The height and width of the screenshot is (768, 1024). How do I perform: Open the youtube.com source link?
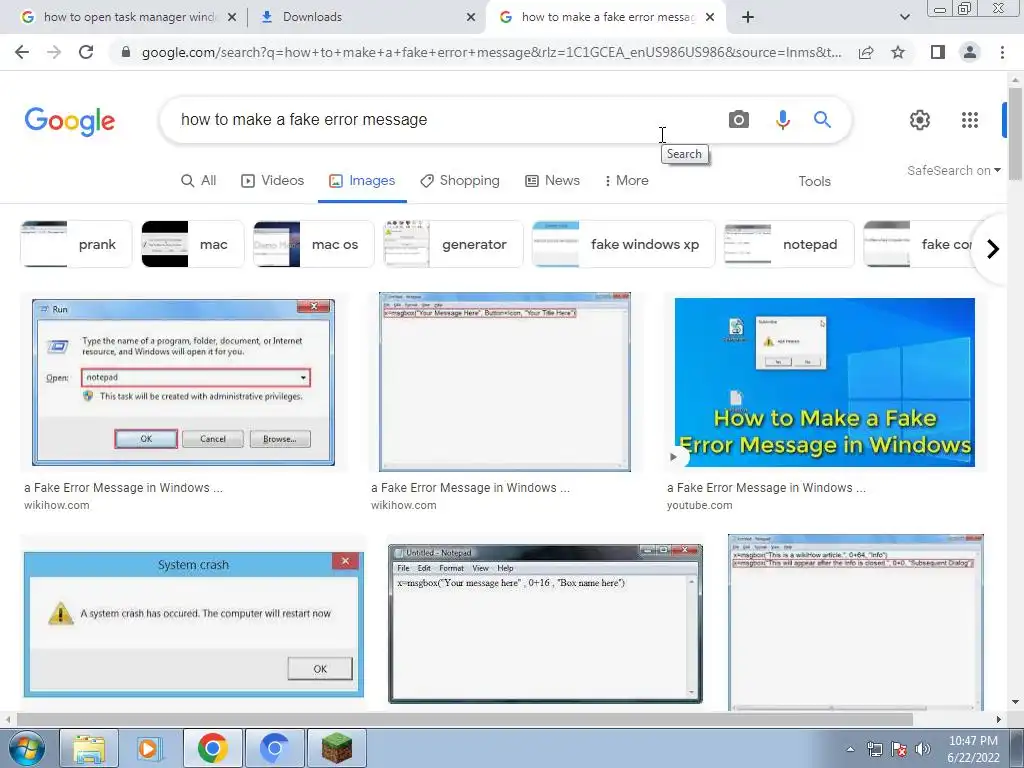click(699, 505)
